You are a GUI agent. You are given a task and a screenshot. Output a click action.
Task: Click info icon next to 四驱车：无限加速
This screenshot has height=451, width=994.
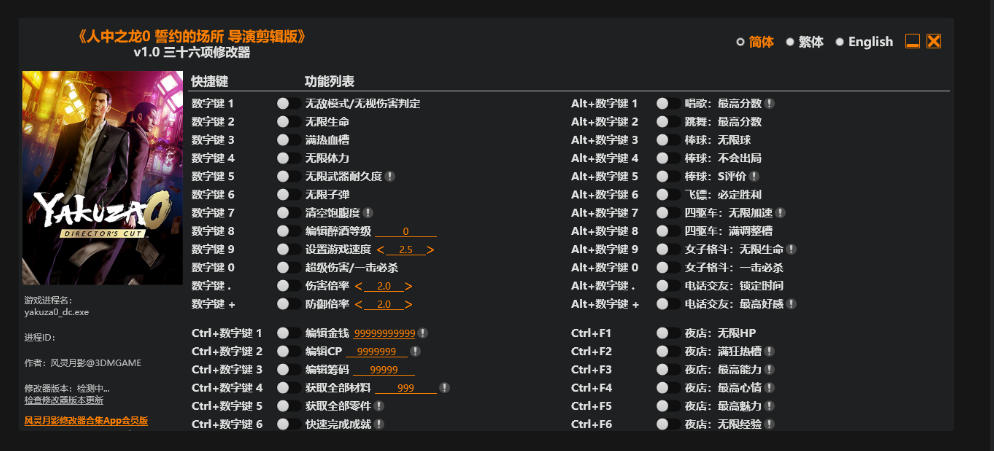[780, 212]
